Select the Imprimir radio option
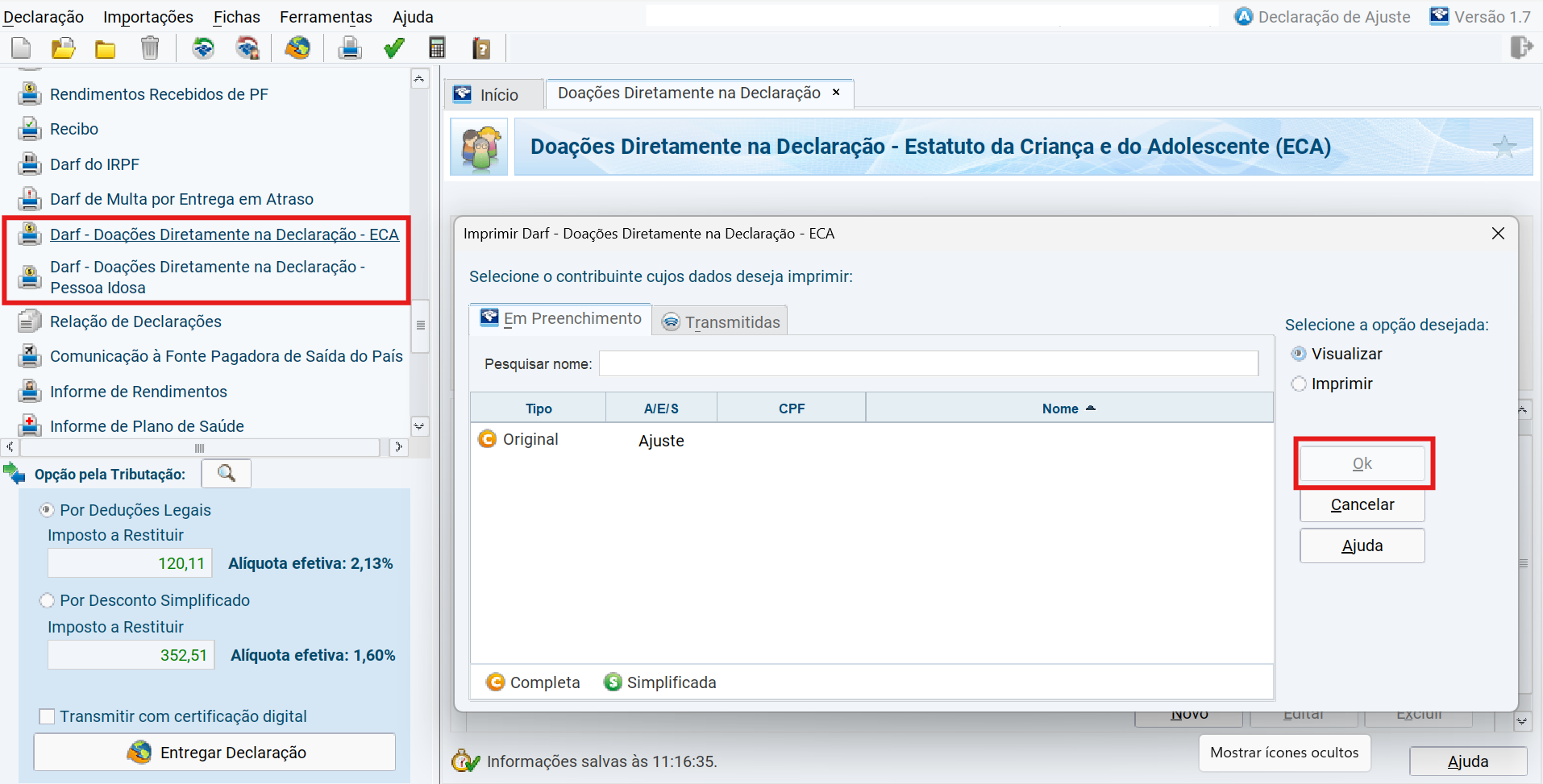Viewport: 1543px width, 784px height. click(1299, 384)
